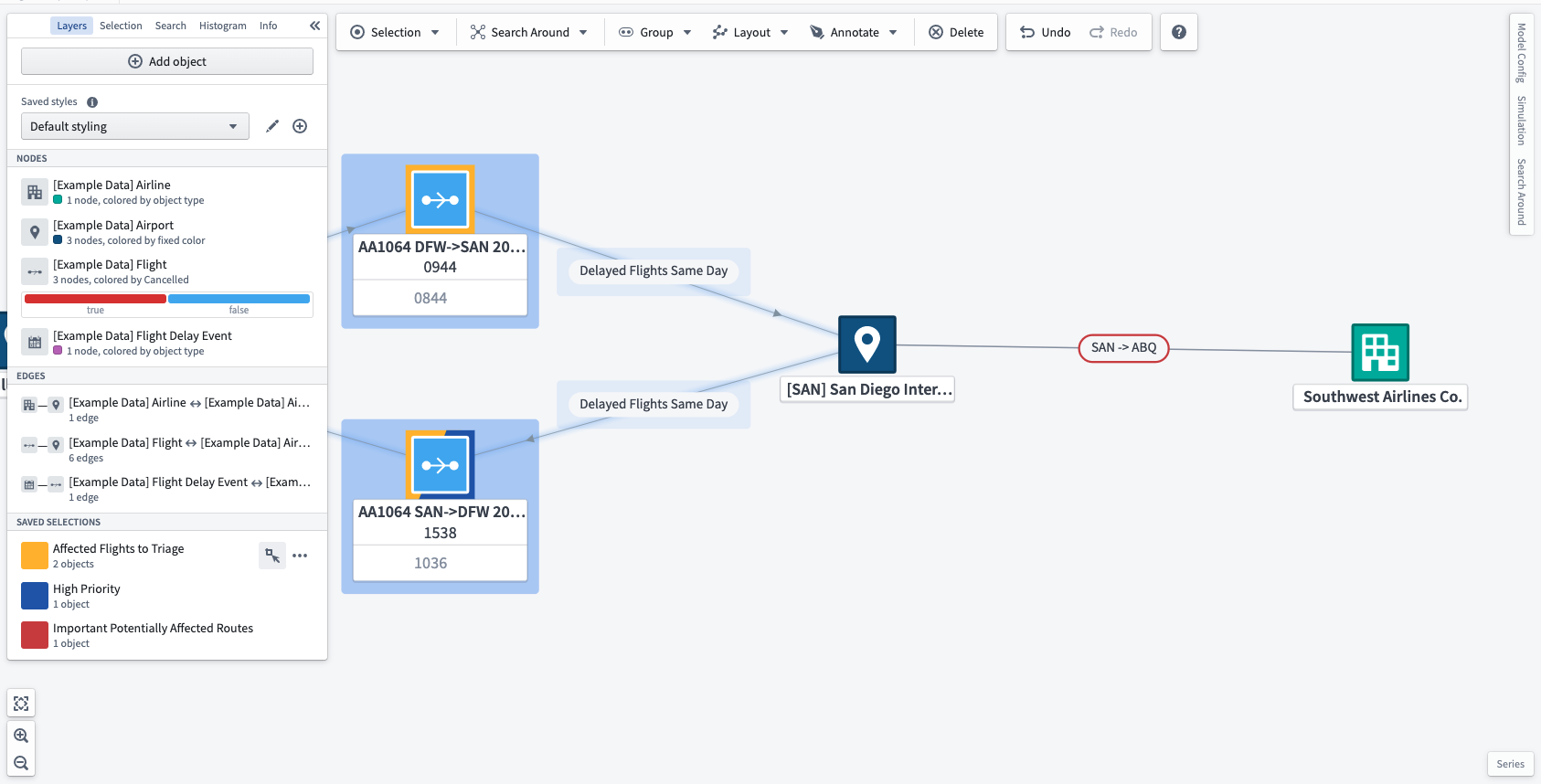
Task: Click the red Important Potentially Affected Routes swatch
Action: tap(35, 635)
